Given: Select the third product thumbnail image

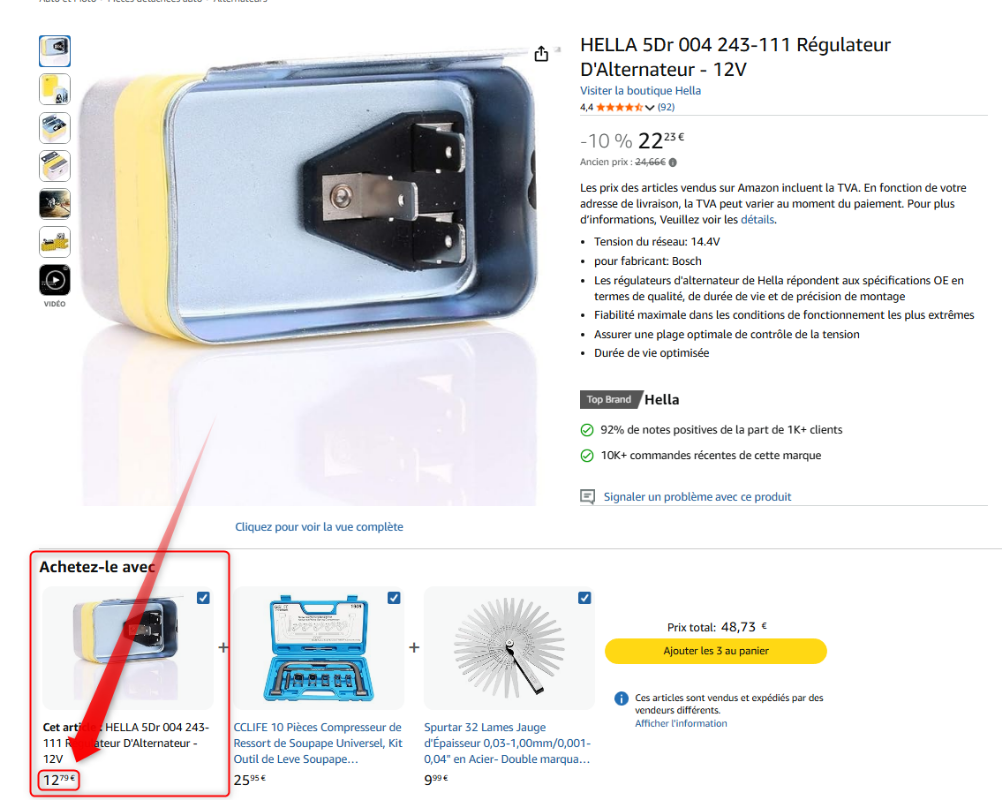Looking at the screenshot, I should click(55, 128).
